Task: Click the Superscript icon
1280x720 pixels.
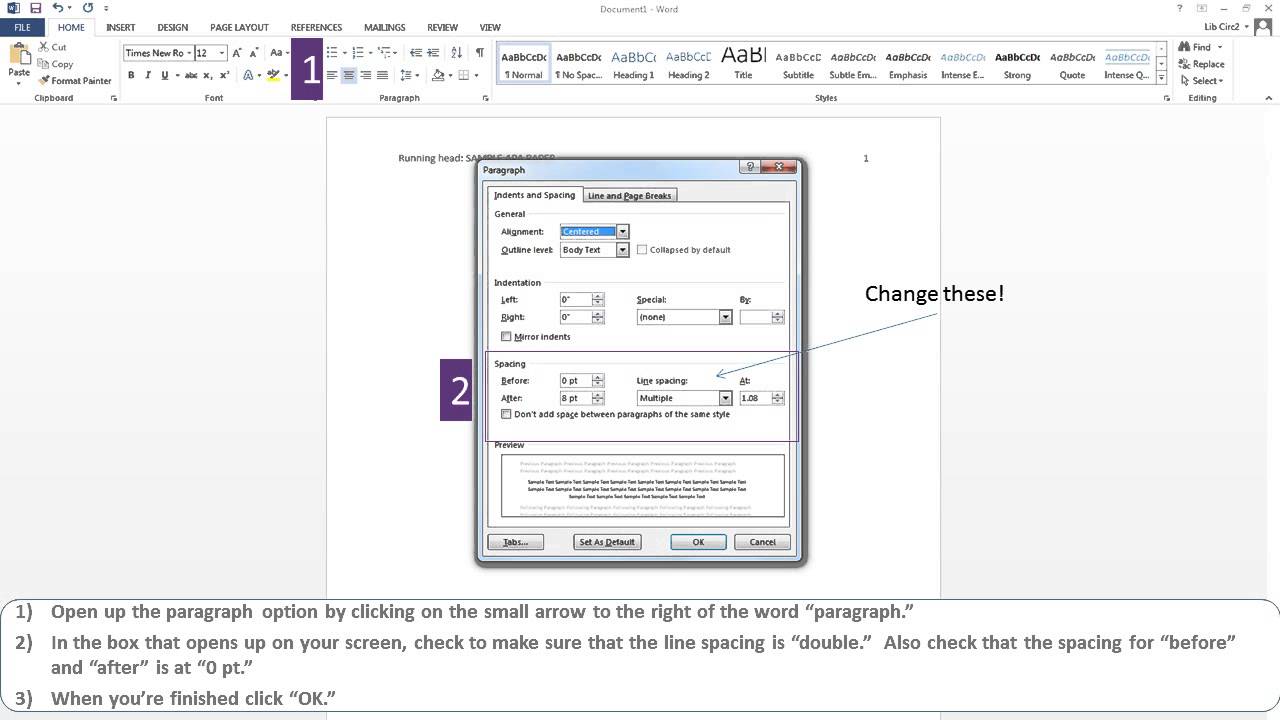Action: 224,75
